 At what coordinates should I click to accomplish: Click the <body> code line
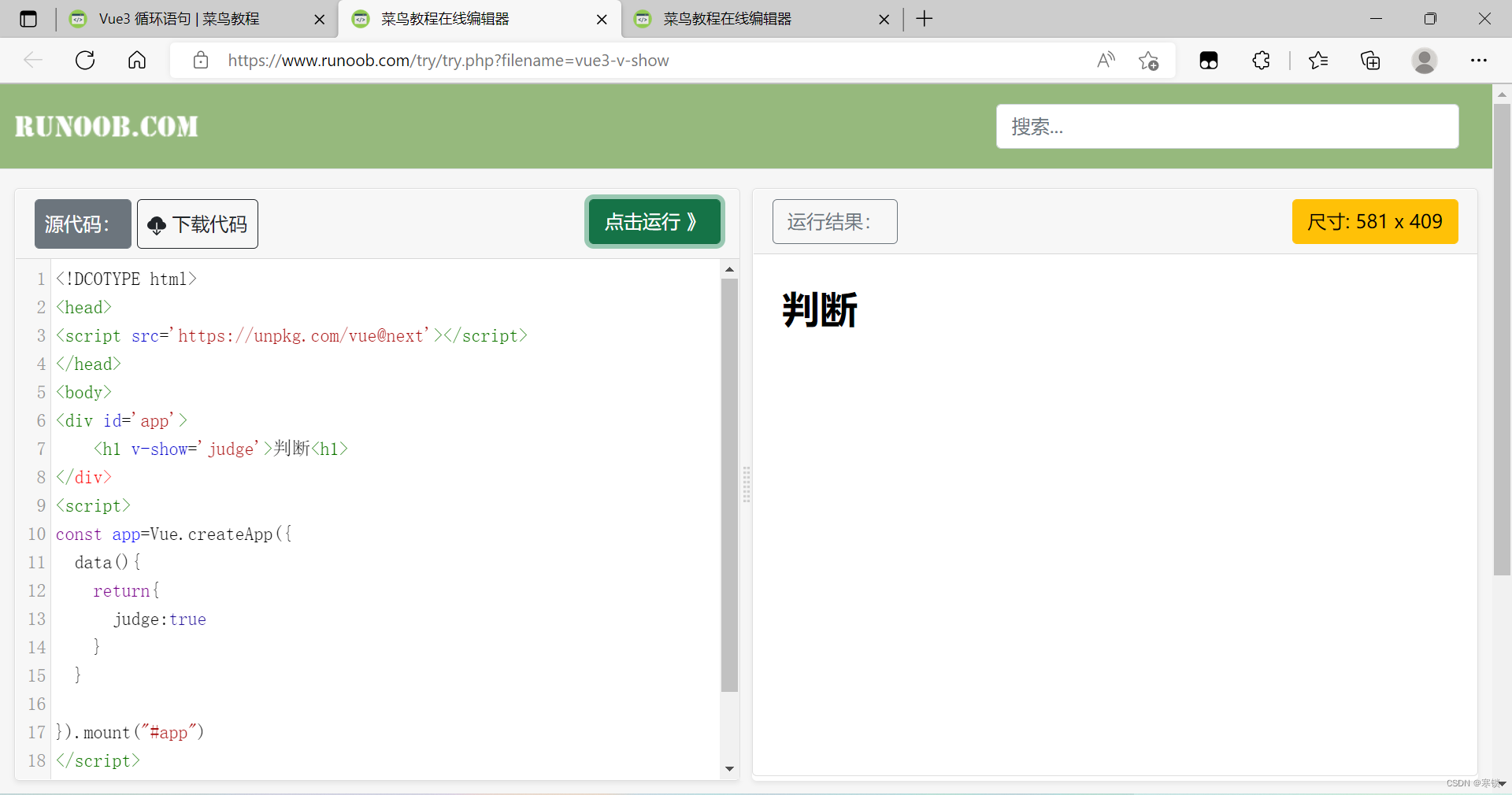[x=83, y=393]
